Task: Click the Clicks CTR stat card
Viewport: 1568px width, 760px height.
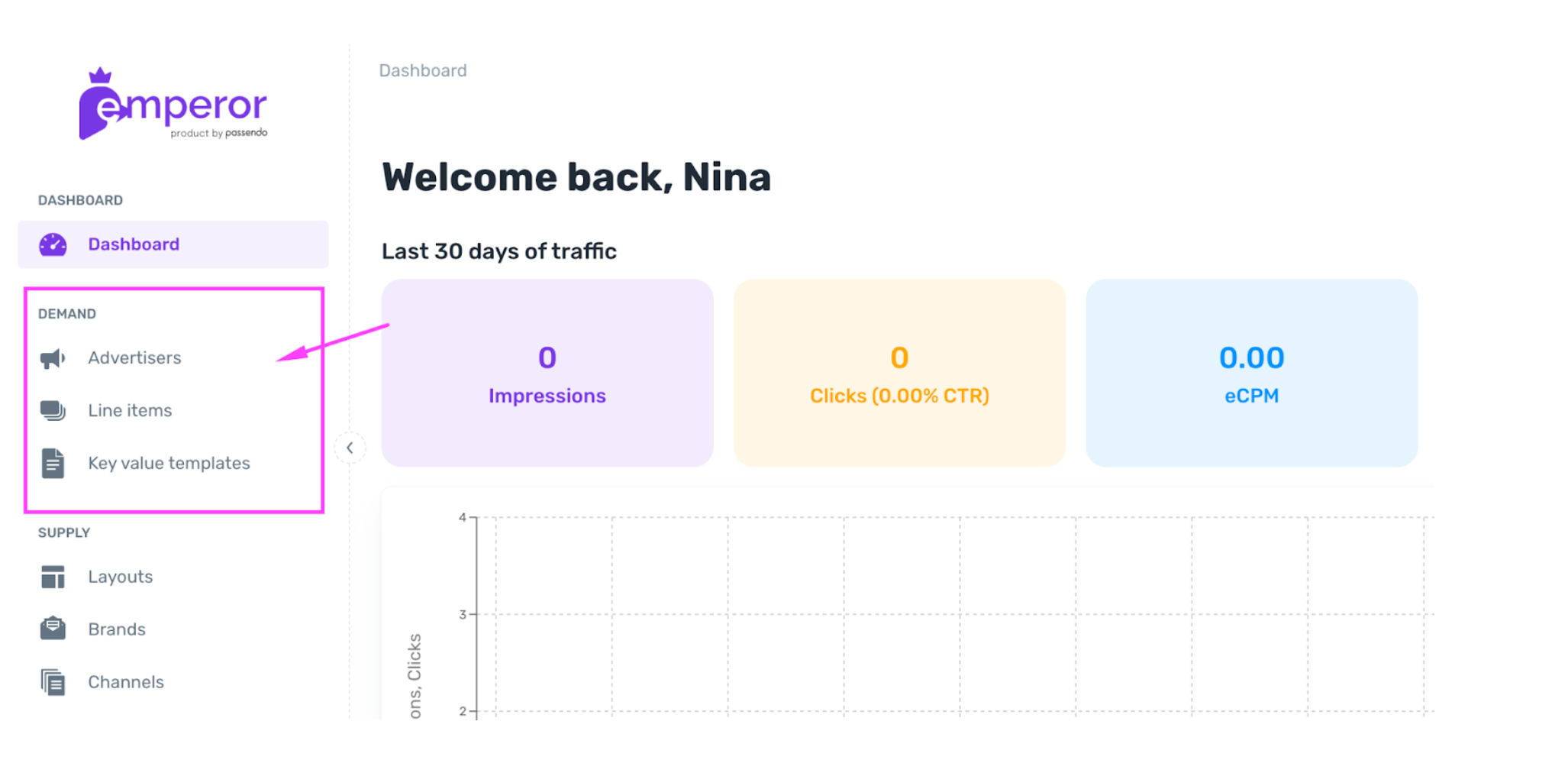Action: click(899, 373)
